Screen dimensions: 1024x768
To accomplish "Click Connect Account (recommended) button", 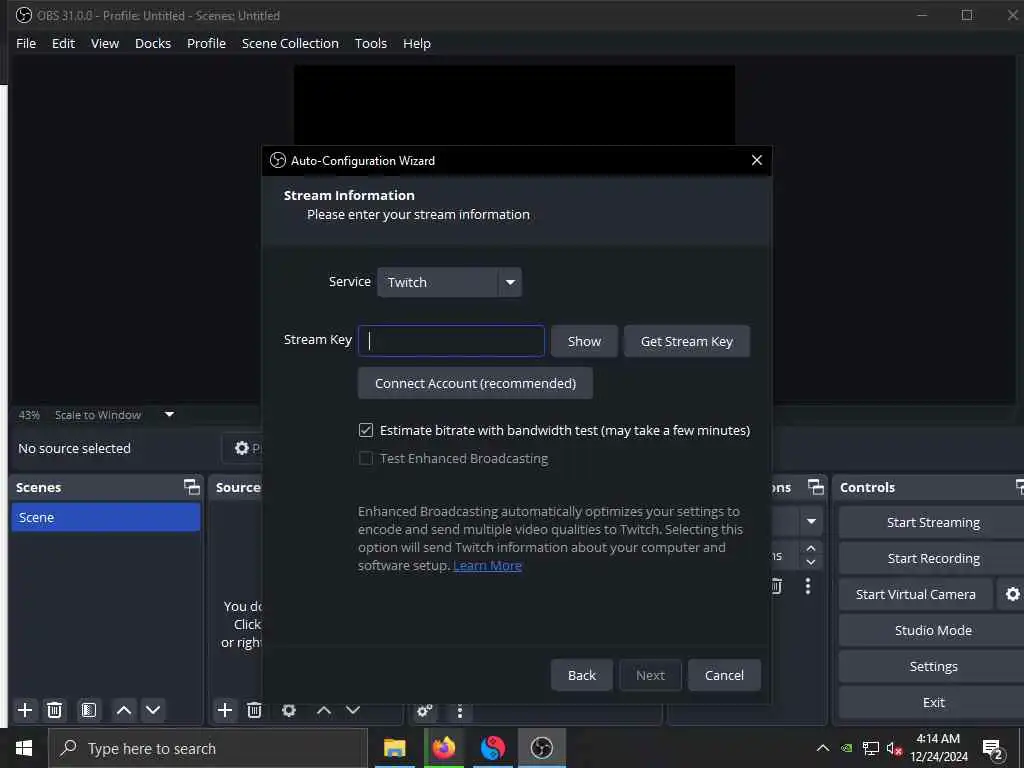I will [x=475, y=383].
